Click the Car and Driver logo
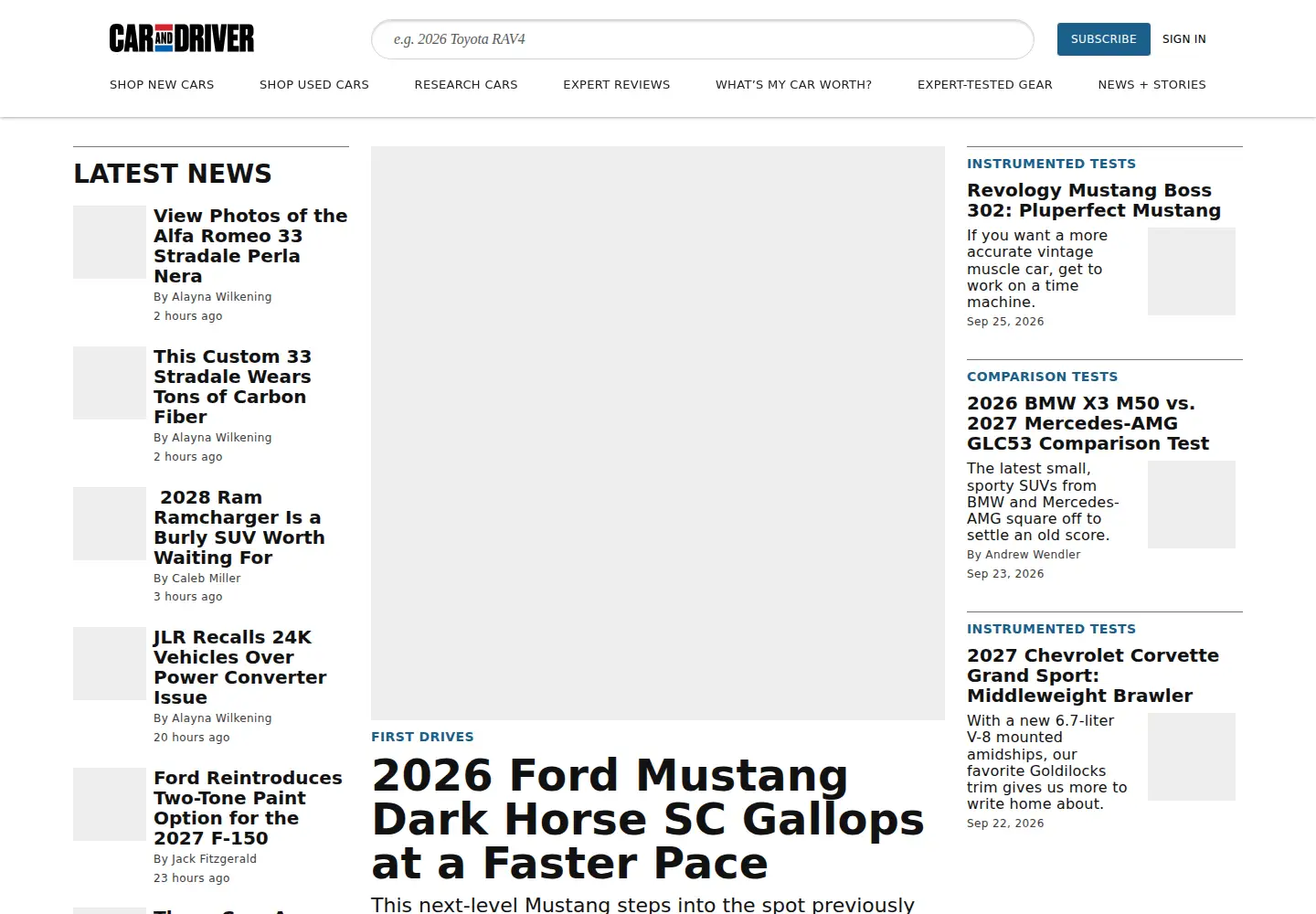This screenshot has width=1316, height=914. pos(182,38)
